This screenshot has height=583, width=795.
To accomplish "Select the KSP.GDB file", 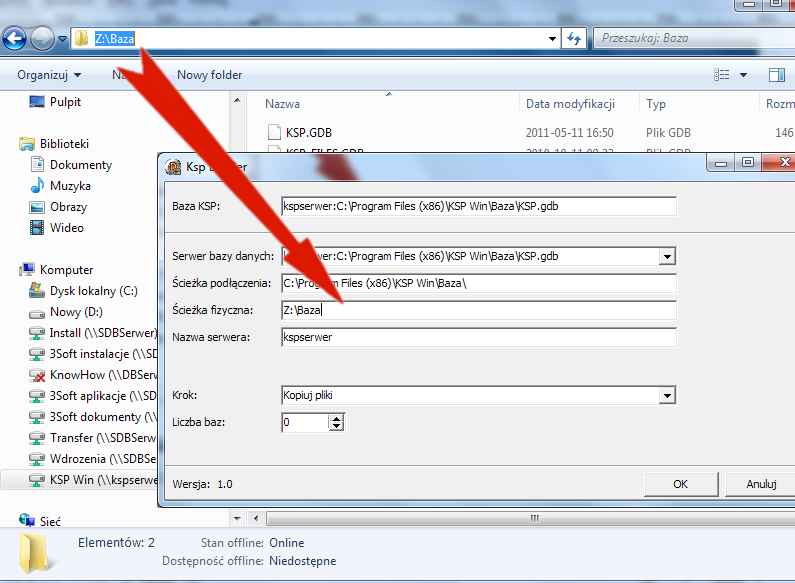I will tap(309, 133).
